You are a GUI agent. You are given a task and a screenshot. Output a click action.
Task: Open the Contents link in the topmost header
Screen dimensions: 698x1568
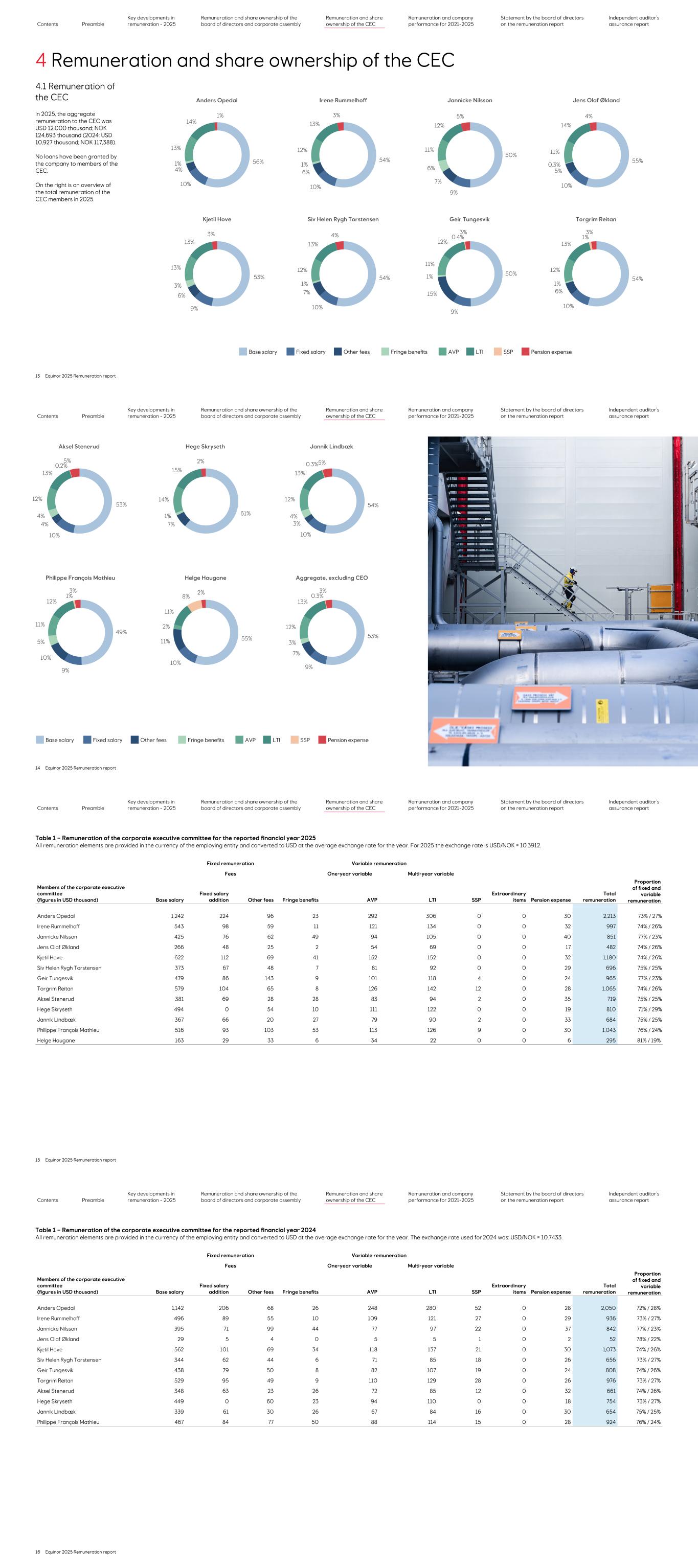pos(48,25)
